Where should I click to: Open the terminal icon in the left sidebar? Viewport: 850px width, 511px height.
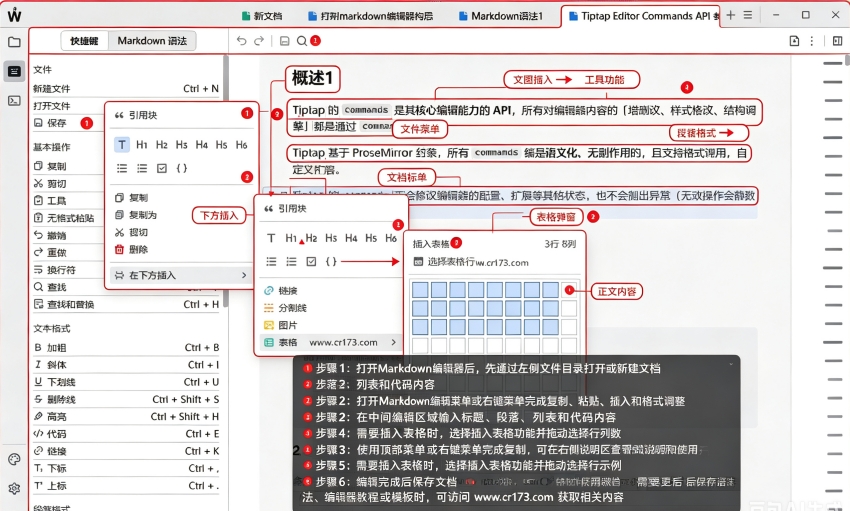click(14, 101)
